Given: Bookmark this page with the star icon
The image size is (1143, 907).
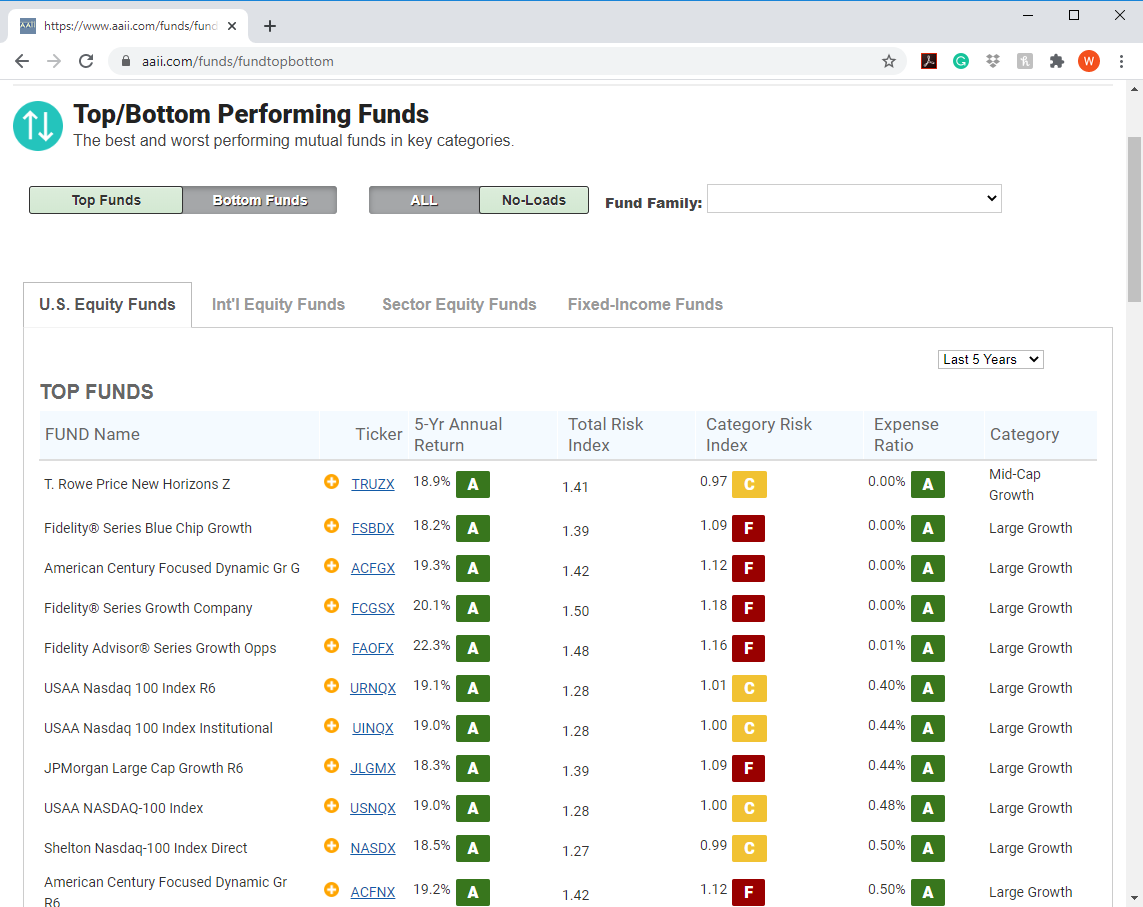Looking at the screenshot, I should (x=889, y=61).
